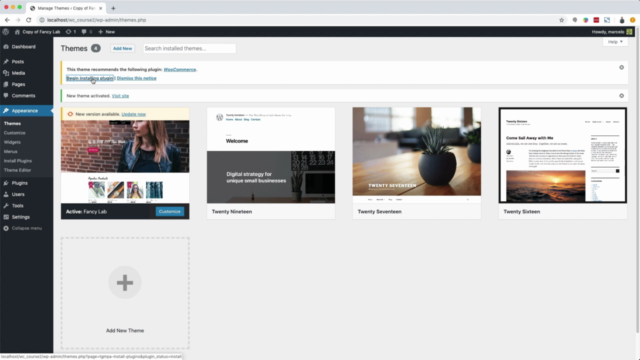640x360 pixels.
Task: Expand the Help tab
Action: pos(615,42)
